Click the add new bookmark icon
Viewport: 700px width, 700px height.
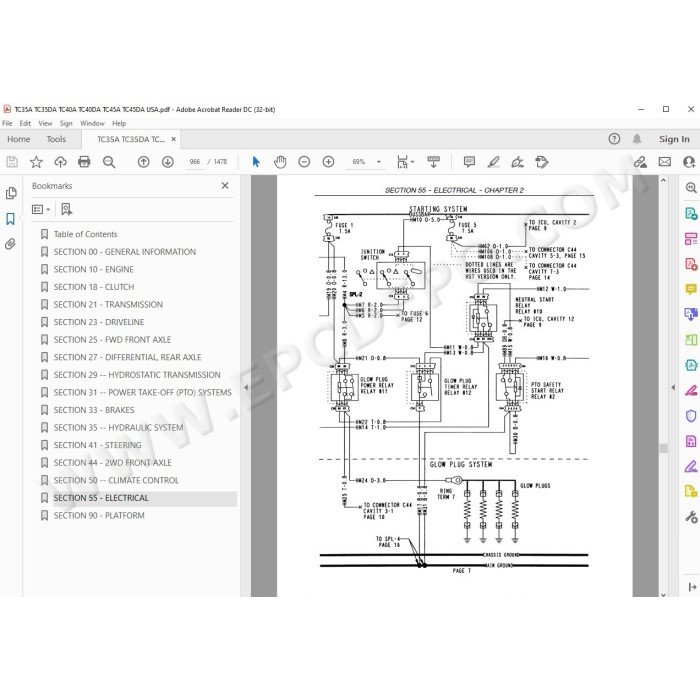[67, 209]
